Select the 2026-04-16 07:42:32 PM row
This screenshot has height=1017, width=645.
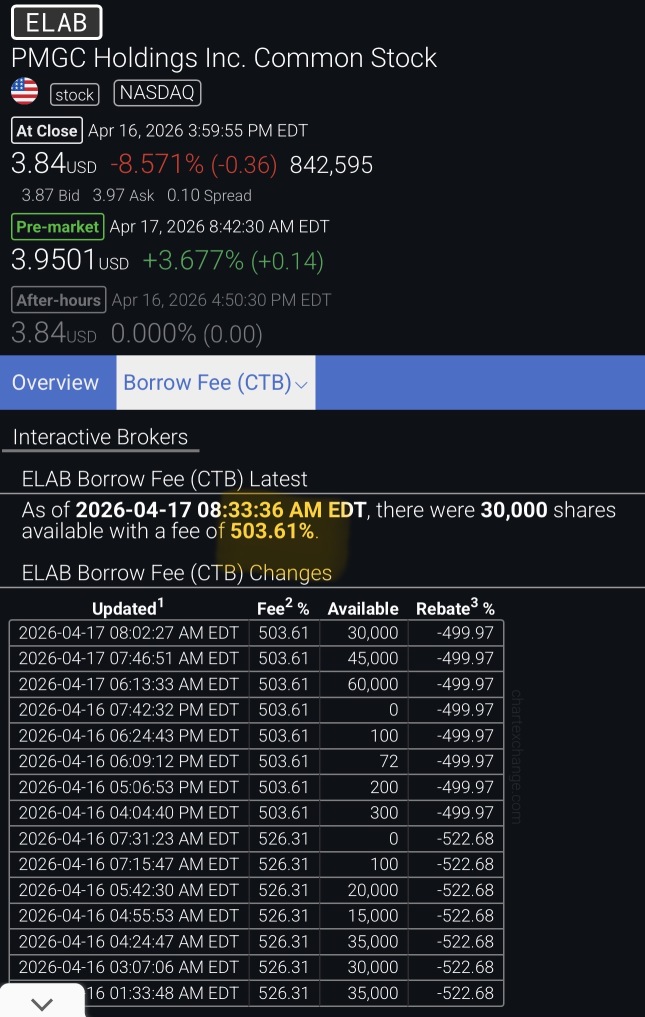pos(256,710)
